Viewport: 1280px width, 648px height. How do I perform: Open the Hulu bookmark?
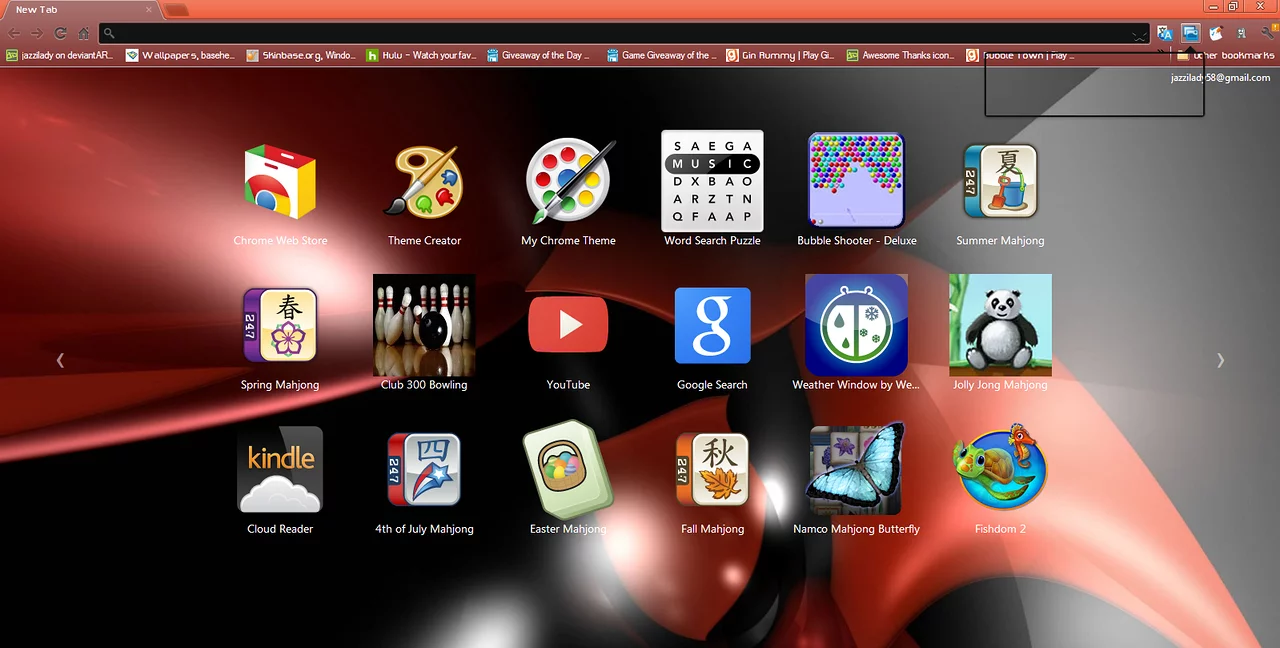[x=420, y=56]
